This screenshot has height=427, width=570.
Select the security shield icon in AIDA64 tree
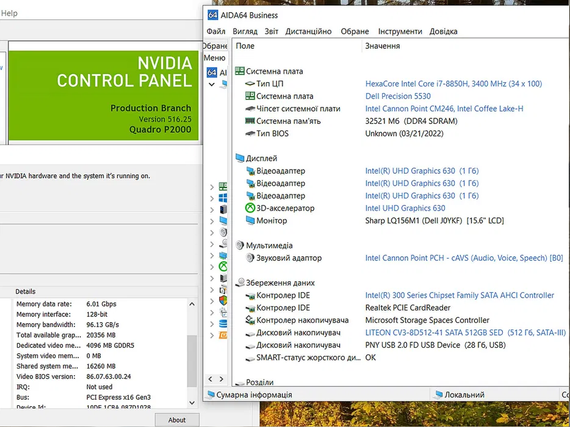pos(223,301)
